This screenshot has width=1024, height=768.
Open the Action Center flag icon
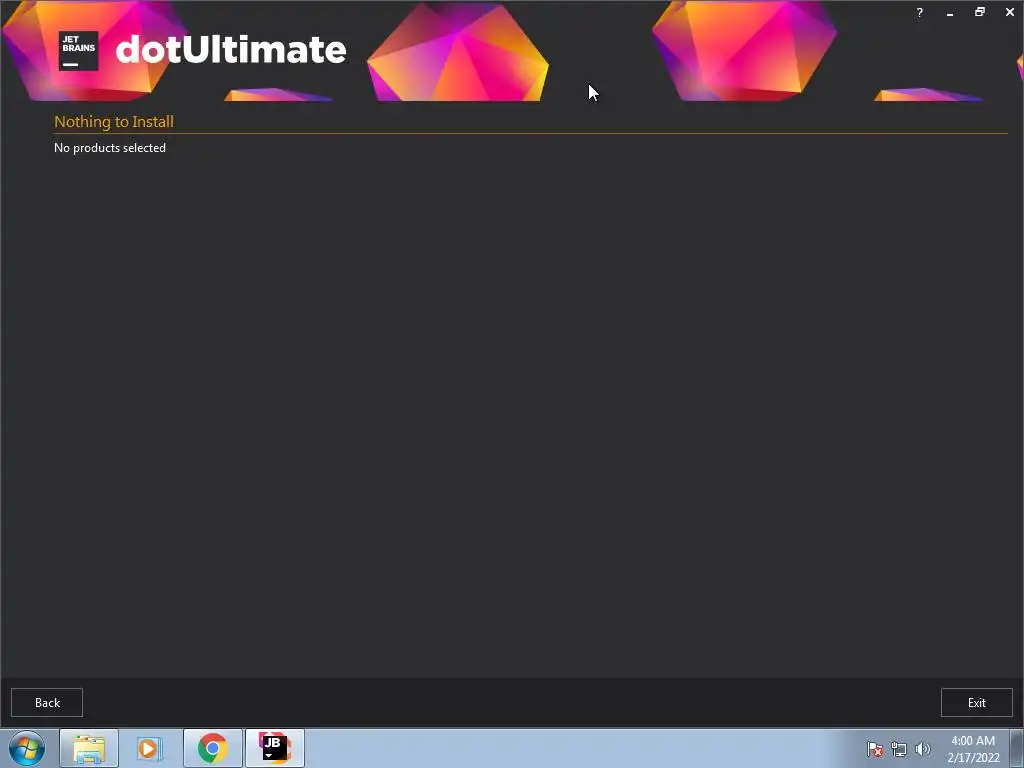tap(874, 749)
